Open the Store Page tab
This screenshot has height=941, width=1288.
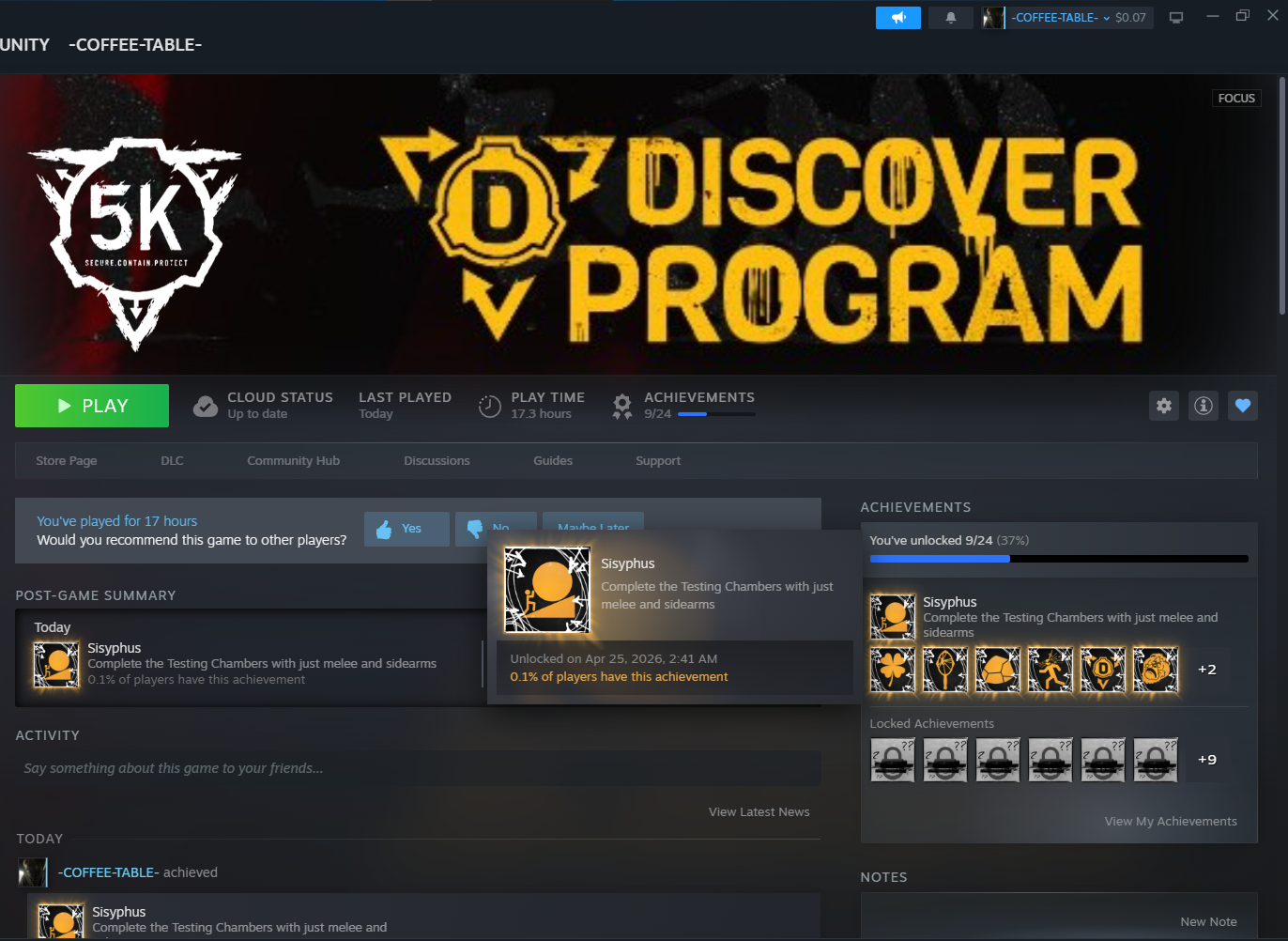point(67,461)
